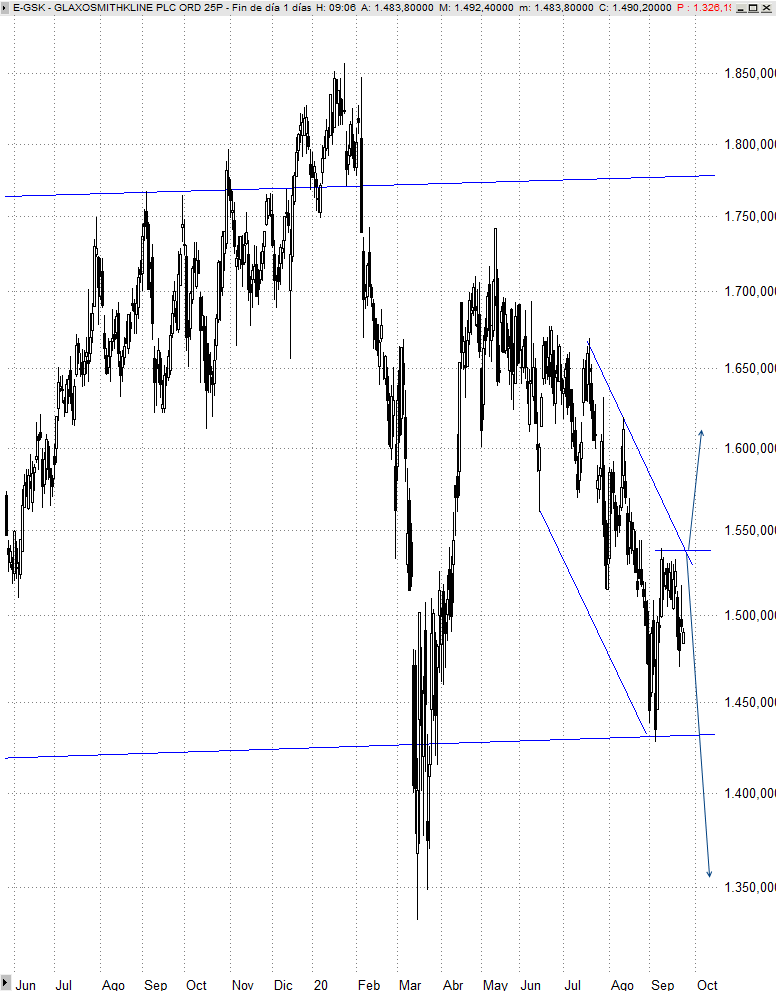Click the 1.600,00 price axis label
Screen dimensions: 776x991
pos(749,448)
